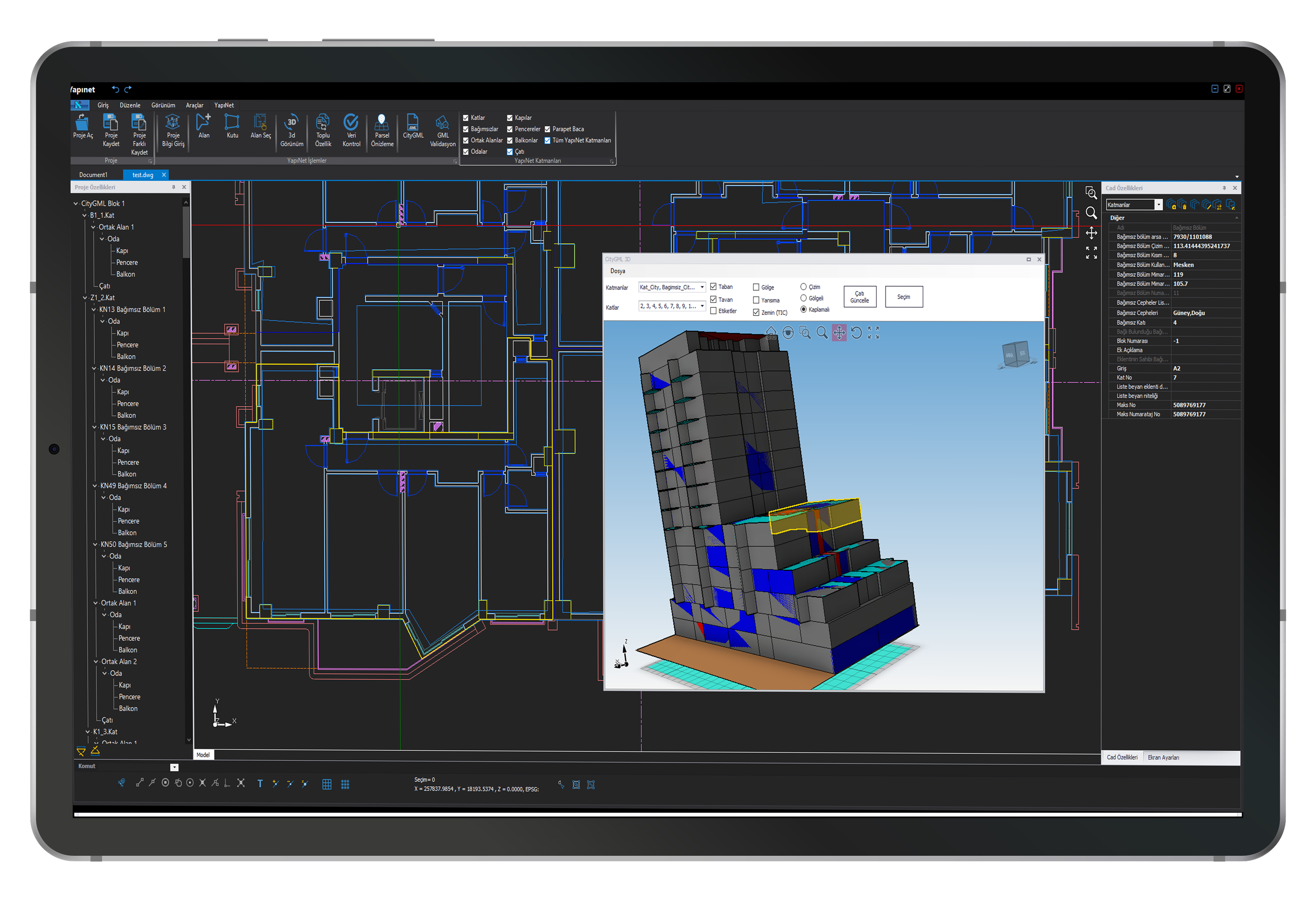Open the GML Validasyon tool
This screenshot has height=900, width=1316.
(442, 123)
